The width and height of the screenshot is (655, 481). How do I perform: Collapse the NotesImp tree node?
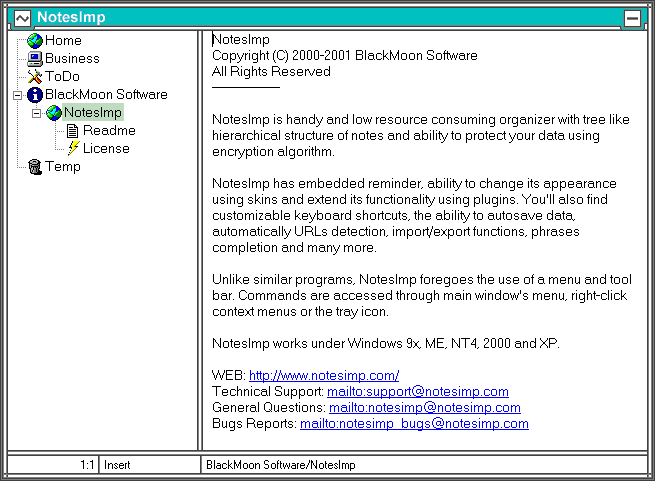[36, 113]
